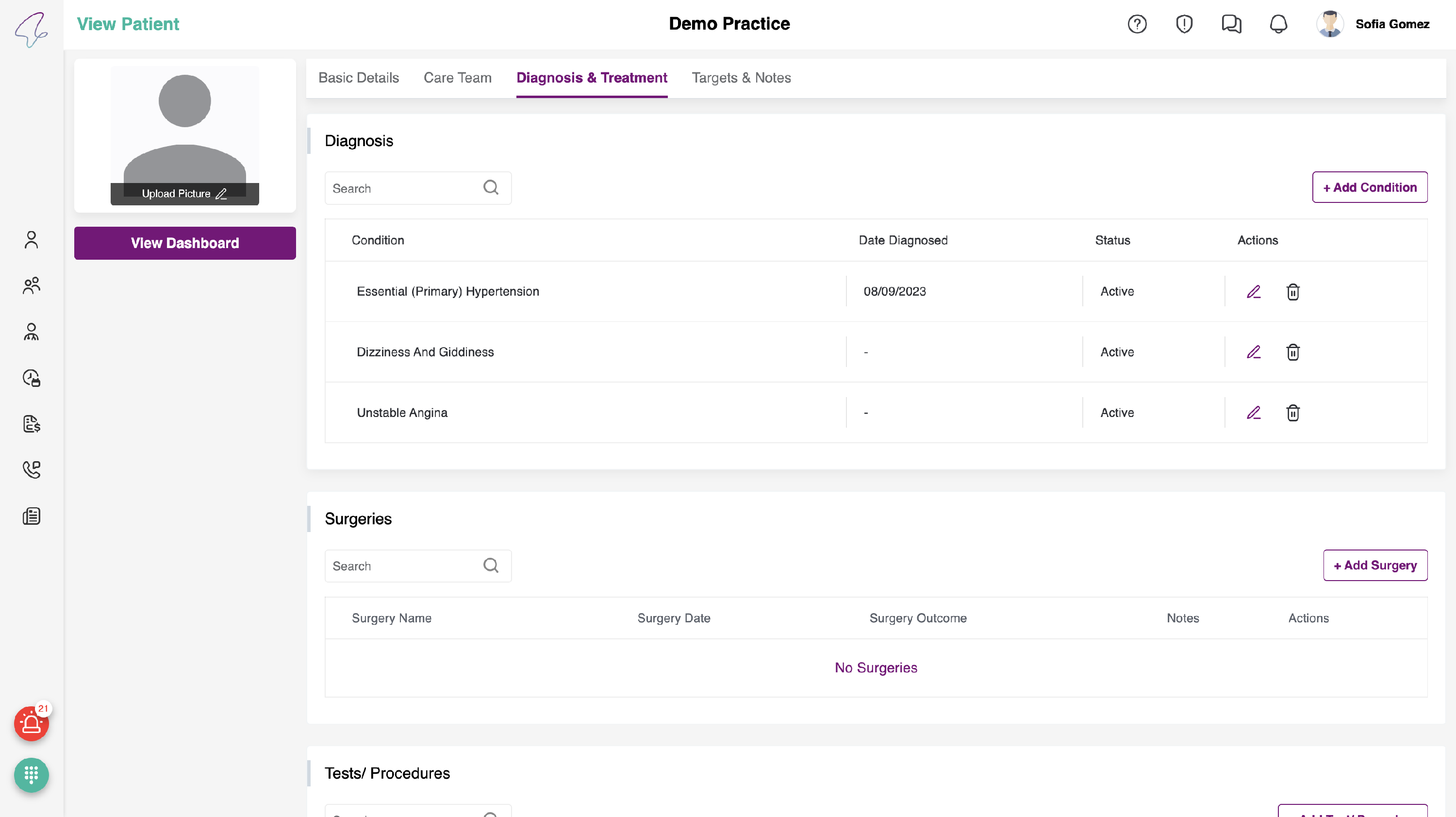Open the phone calls sidebar icon
The width and height of the screenshot is (1456, 817).
(x=31, y=469)
